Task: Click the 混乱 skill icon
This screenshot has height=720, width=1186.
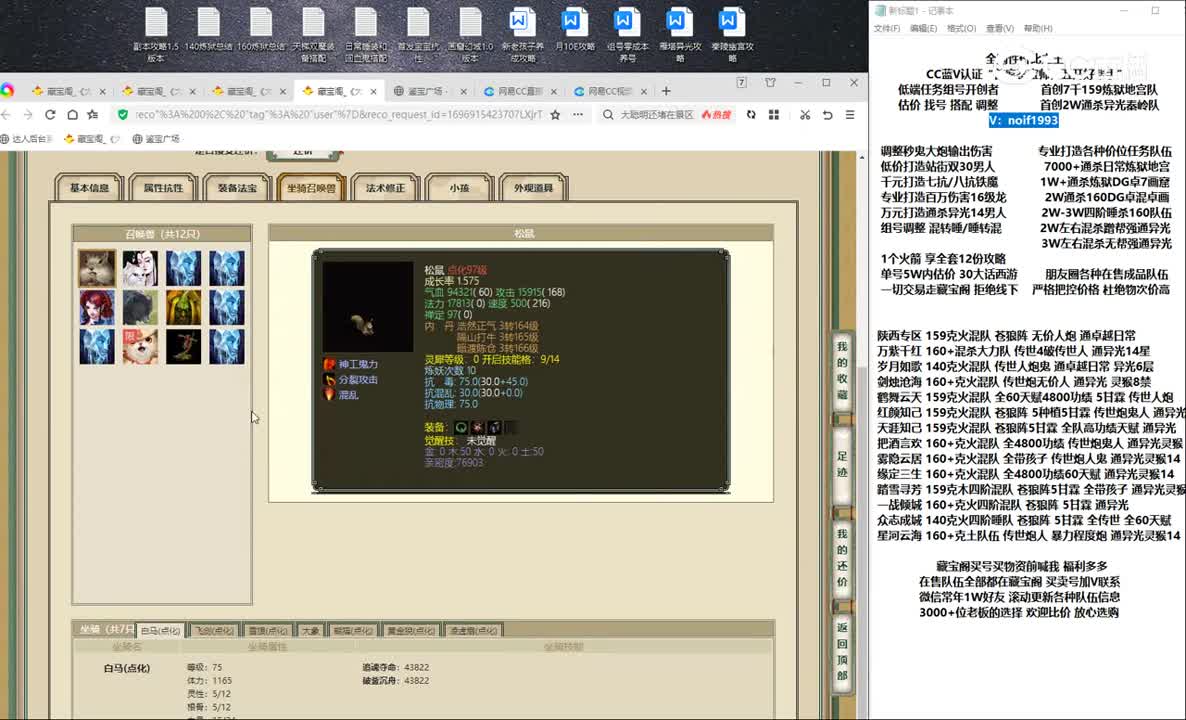Action: 330,395
